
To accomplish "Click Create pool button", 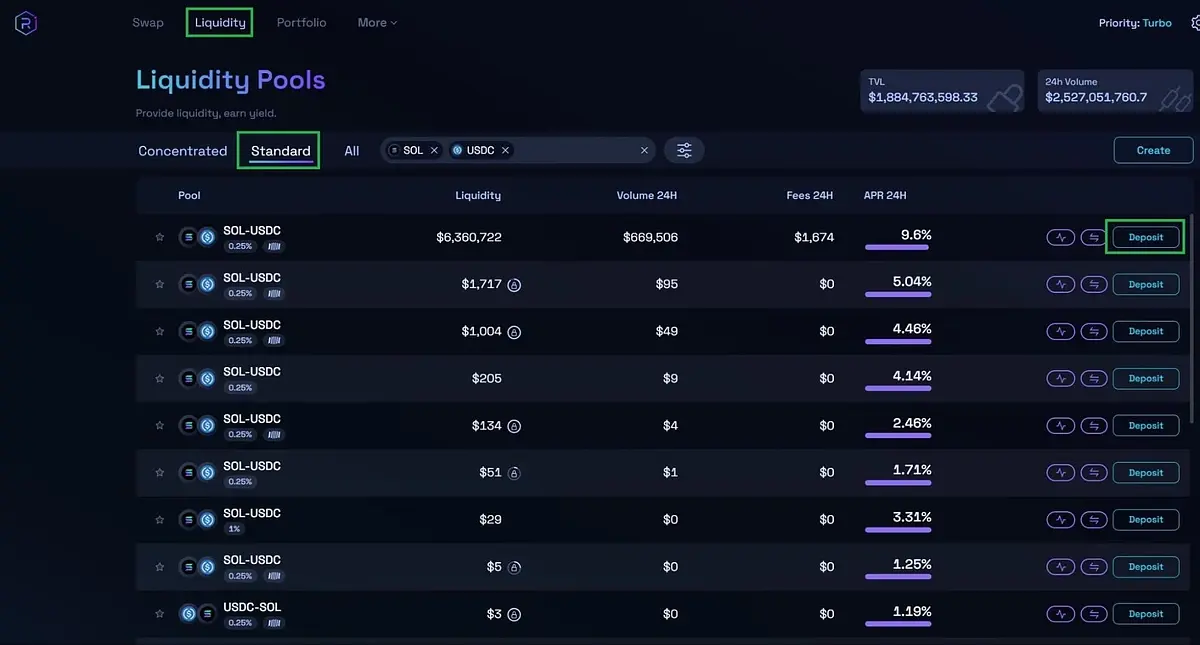I will tap(1153, 150).
